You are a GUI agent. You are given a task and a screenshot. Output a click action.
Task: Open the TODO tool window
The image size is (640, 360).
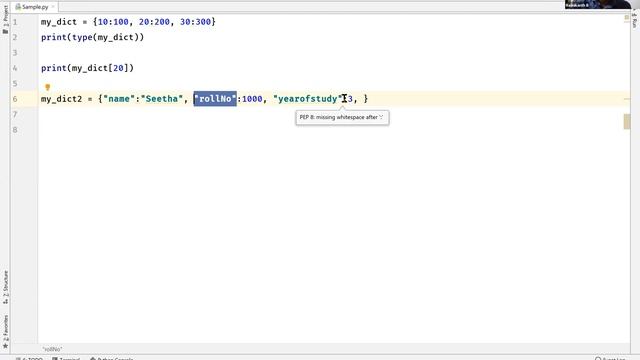[x=29, y=359]
